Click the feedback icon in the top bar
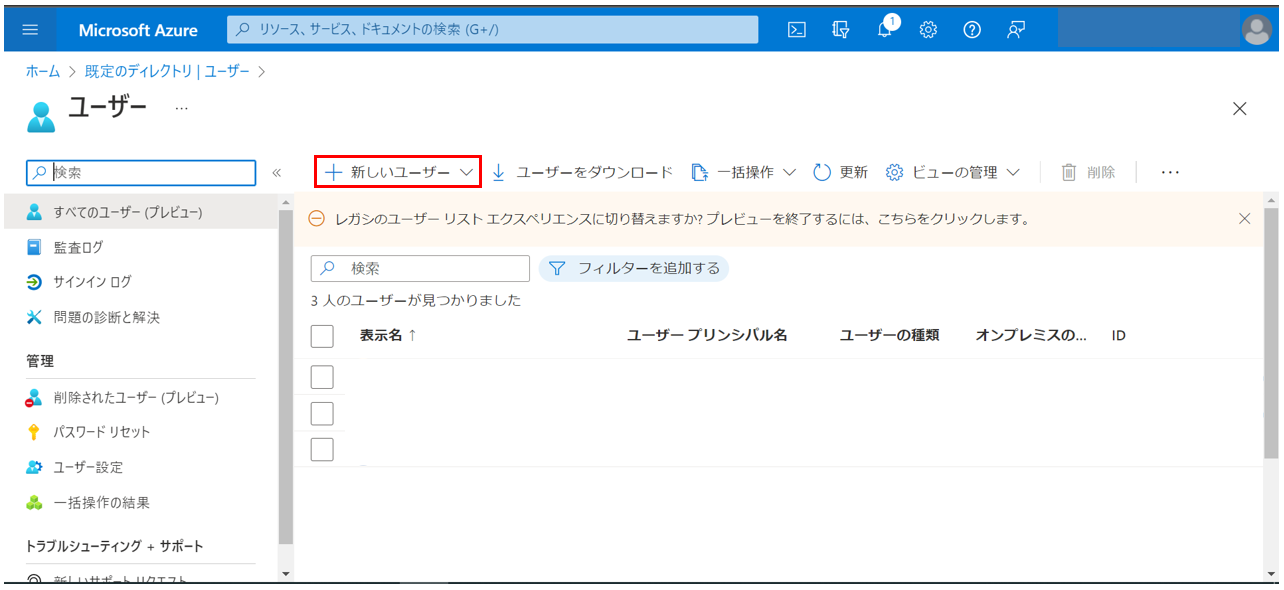This screenshot has width=1284, height=590. 1015,30
